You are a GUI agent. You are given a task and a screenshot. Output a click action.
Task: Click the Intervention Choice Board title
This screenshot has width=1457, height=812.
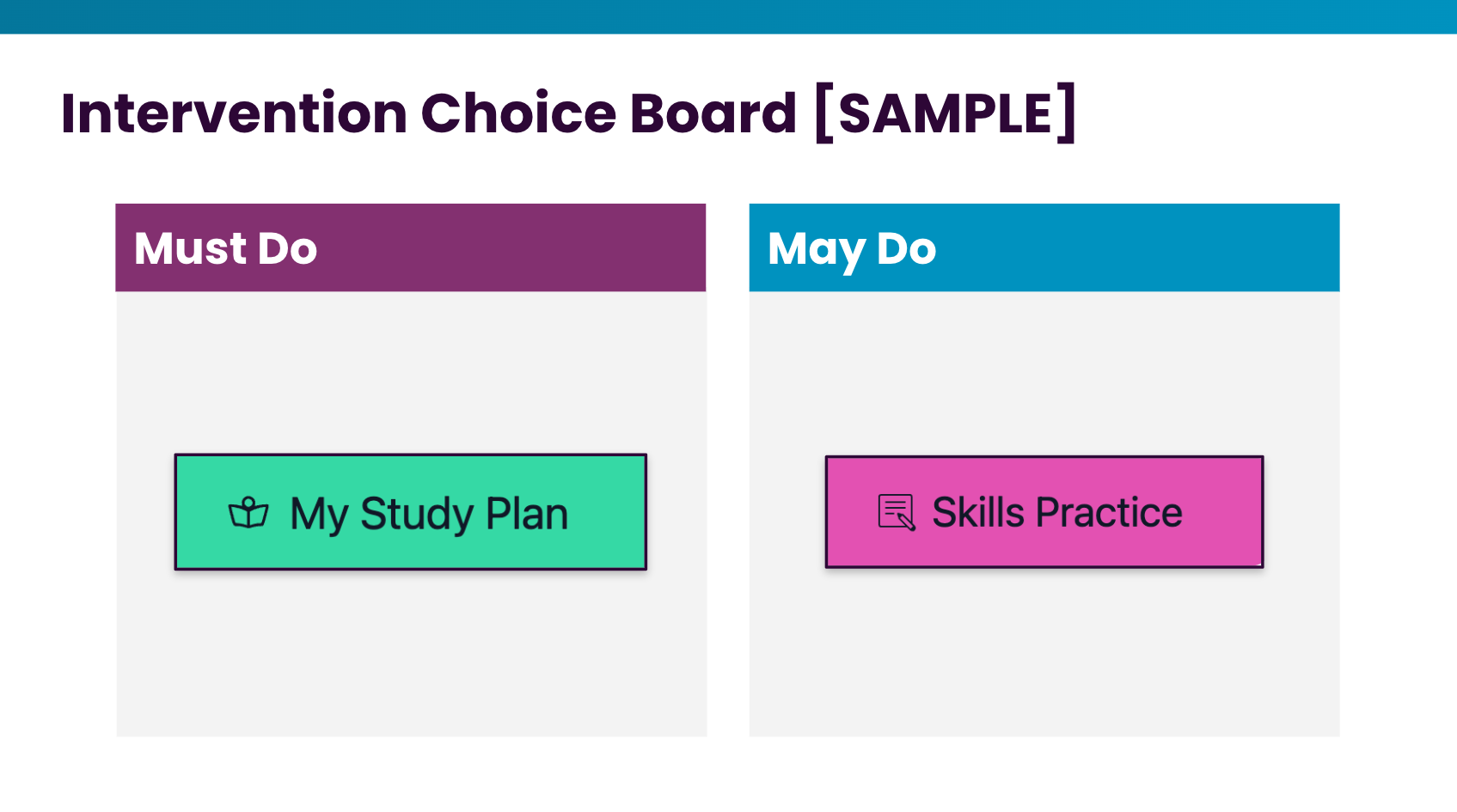pyautogui.click(x=569, y=113)
